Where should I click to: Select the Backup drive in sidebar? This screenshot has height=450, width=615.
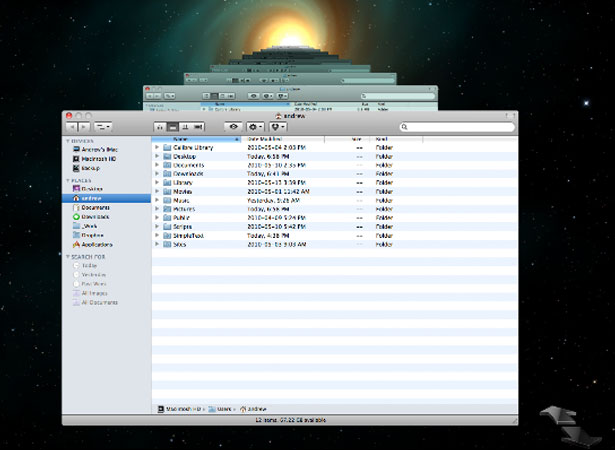click(x=86, y=168)
